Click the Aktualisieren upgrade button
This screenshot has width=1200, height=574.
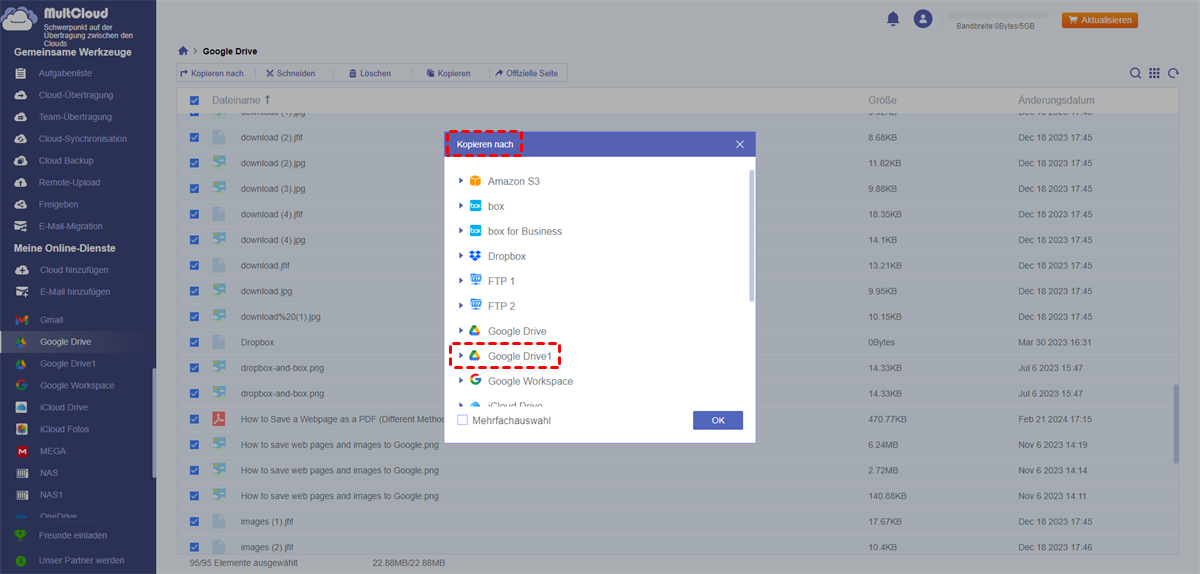point(1100,20)
